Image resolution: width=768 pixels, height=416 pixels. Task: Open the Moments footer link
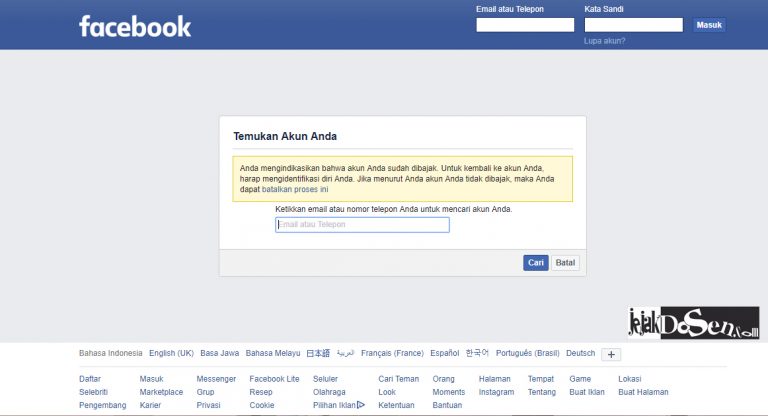pyautogui.click(x=449, y=392)
